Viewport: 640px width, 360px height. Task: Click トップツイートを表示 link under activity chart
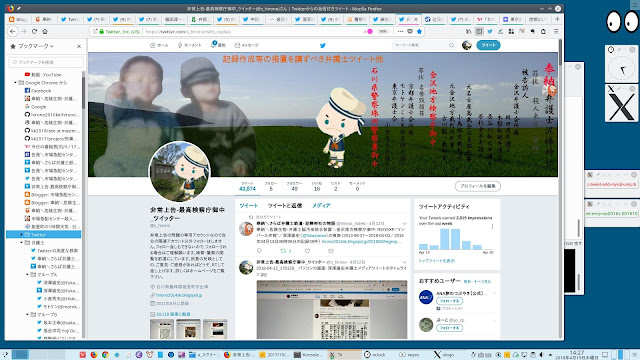pos(437,261)
